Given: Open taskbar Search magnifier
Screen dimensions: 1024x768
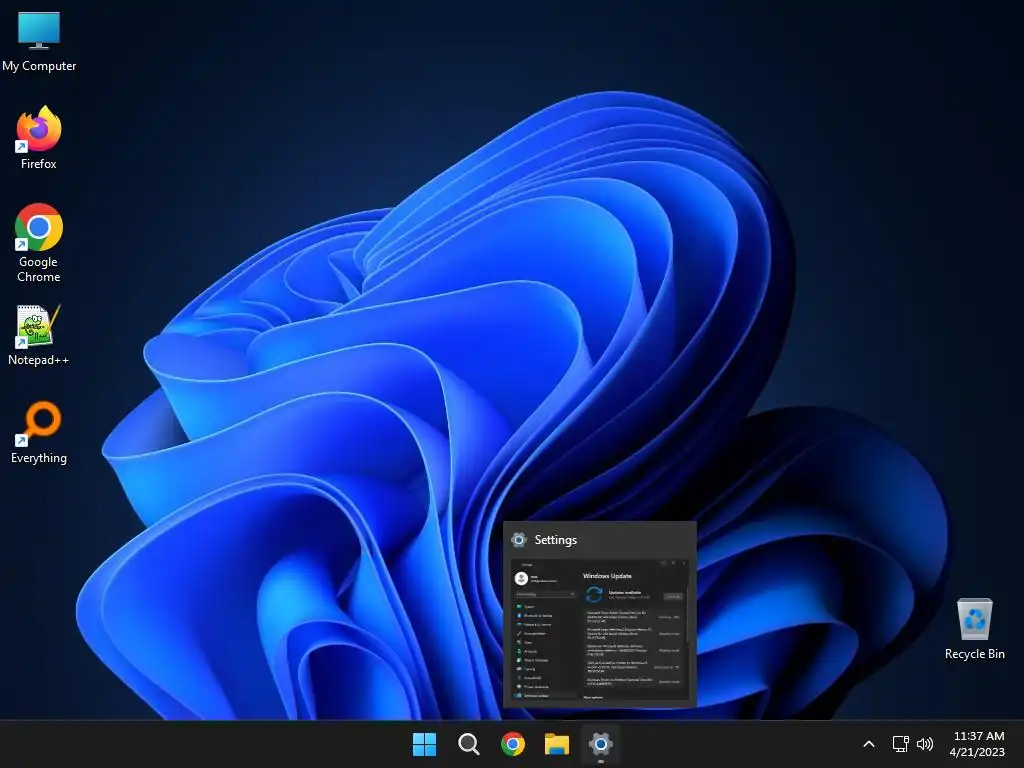Looking at the screenshot, I should tap(469, 744).
